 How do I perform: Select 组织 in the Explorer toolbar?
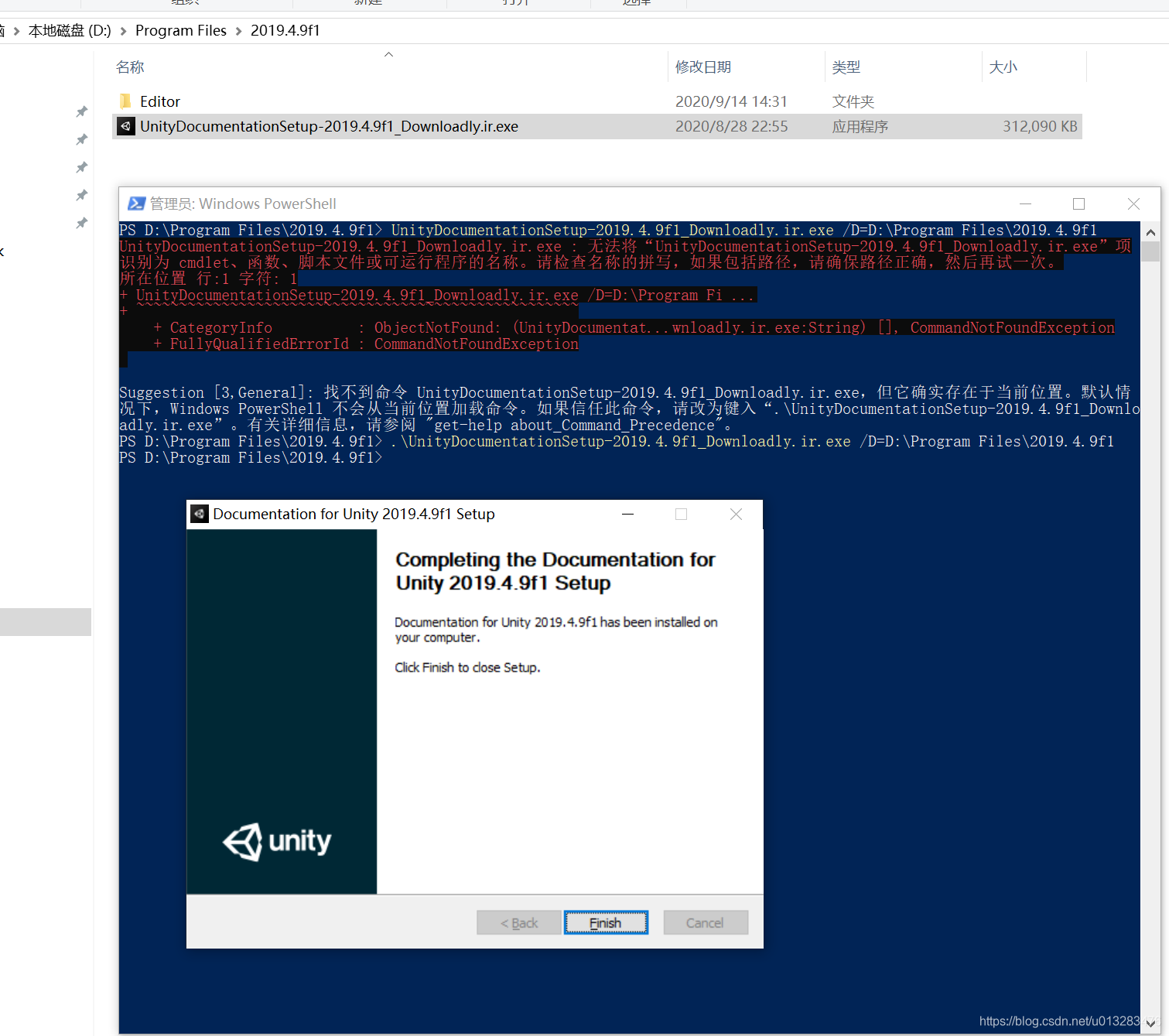pos(184,4)
